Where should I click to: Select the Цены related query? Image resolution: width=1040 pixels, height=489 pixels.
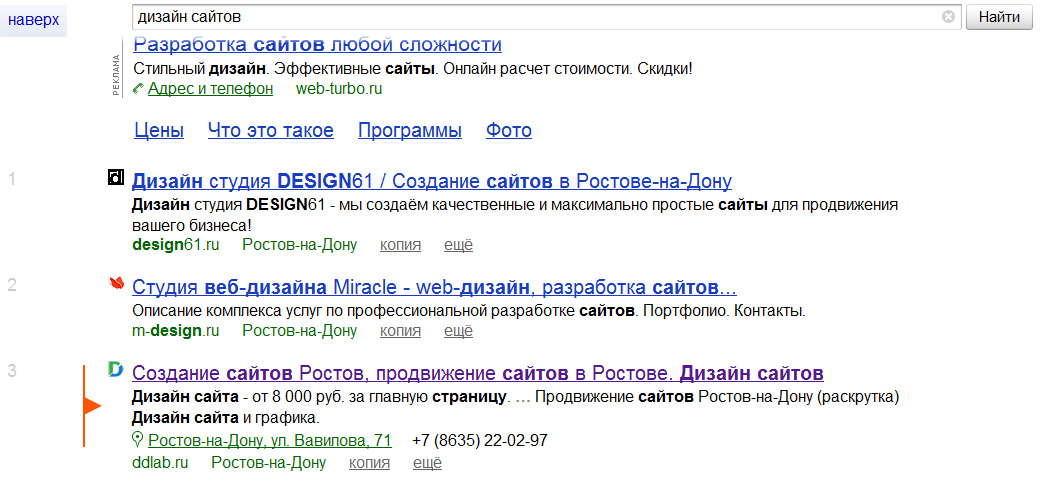tap(159, 131)
